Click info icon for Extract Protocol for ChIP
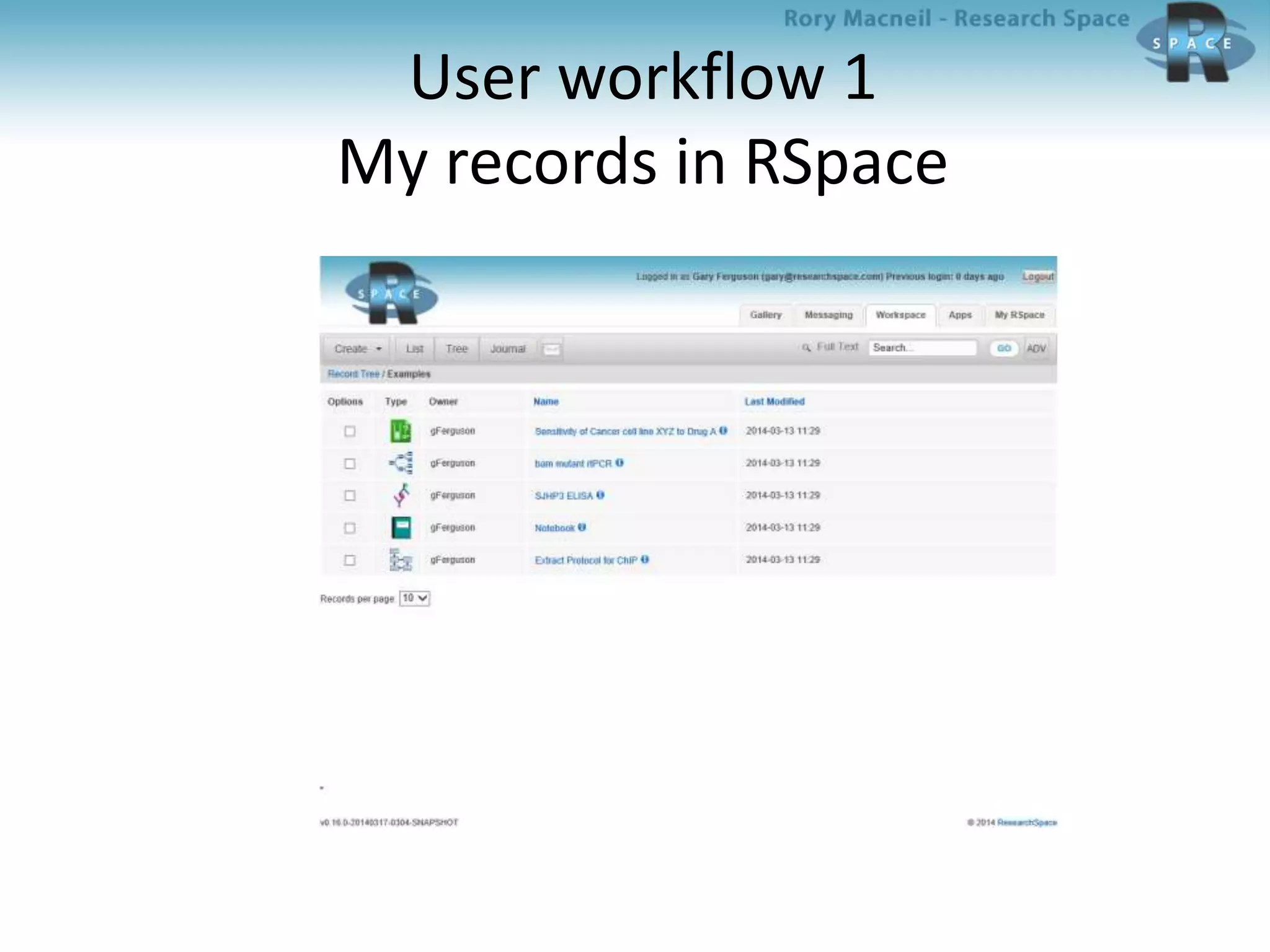This screenshot has height=952, width=1270. [x=645, y=559]
